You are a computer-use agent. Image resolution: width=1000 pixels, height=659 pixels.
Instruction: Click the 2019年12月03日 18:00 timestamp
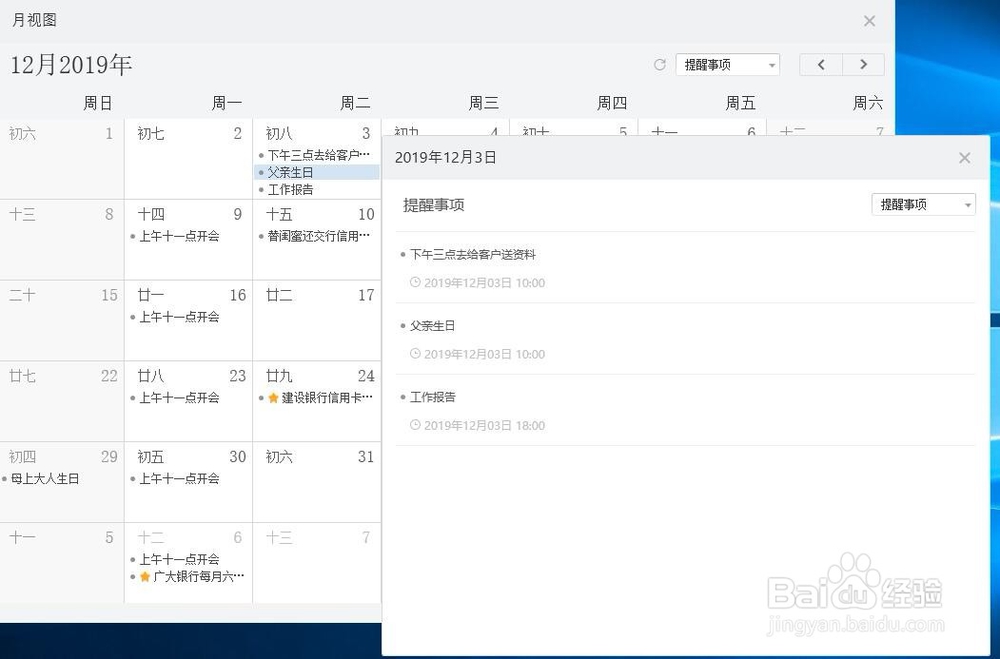(x=484, y=426)
